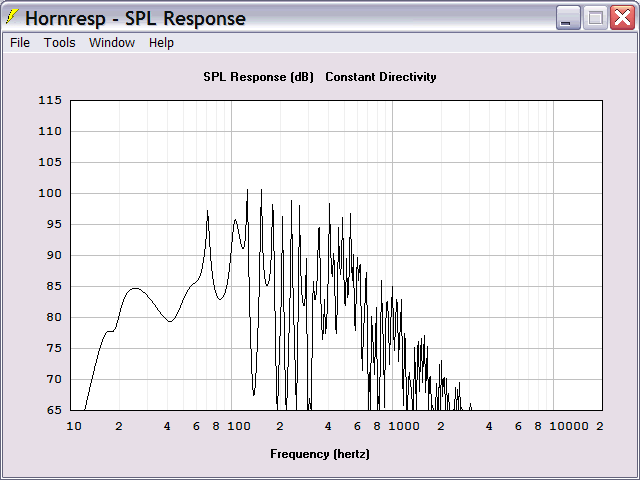Click the 10 hertz axis label
640x480 pixels.
[74, 427]
